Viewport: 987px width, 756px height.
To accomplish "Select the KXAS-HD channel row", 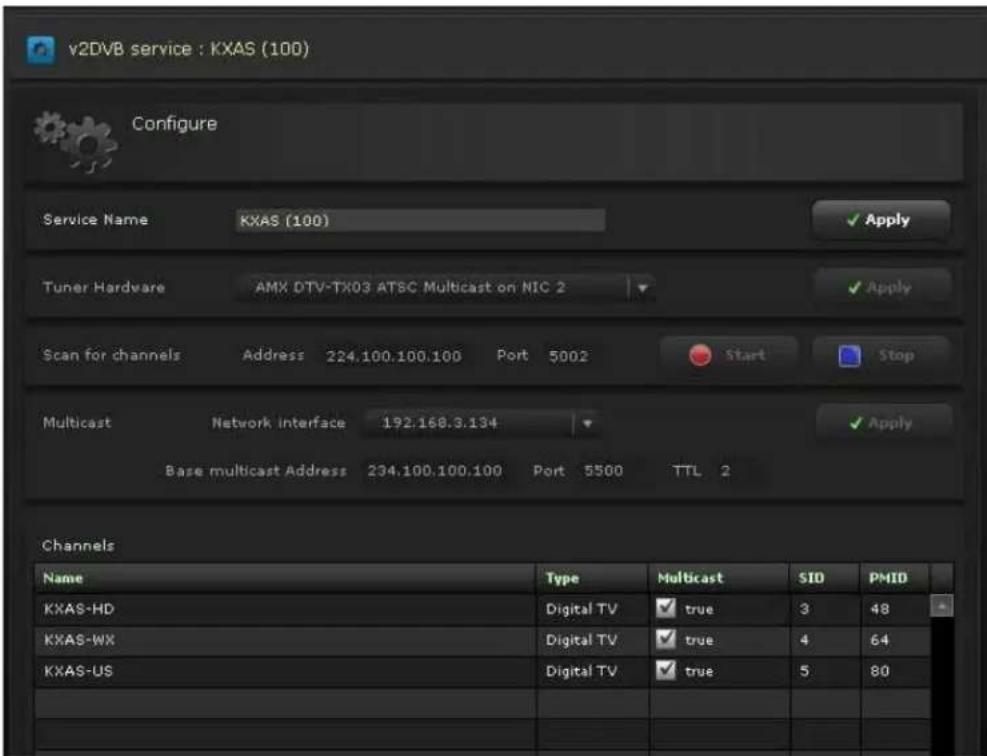I will (482, 609).
